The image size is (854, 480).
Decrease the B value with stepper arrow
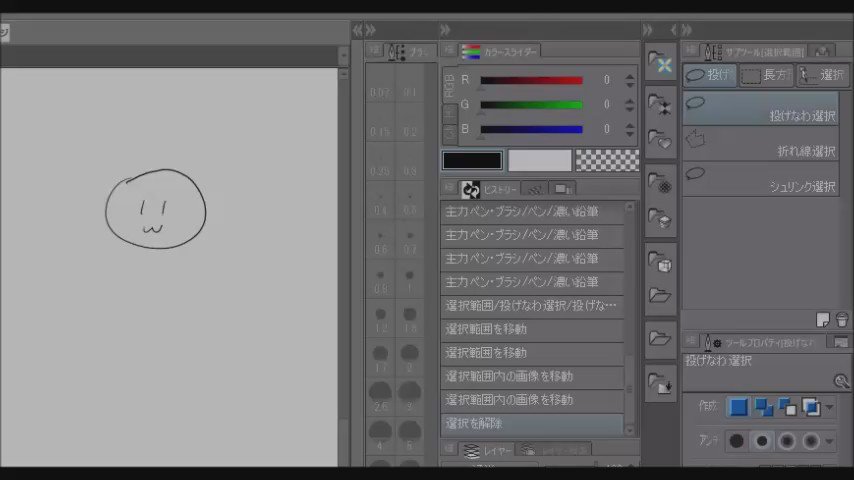[630, 133]
